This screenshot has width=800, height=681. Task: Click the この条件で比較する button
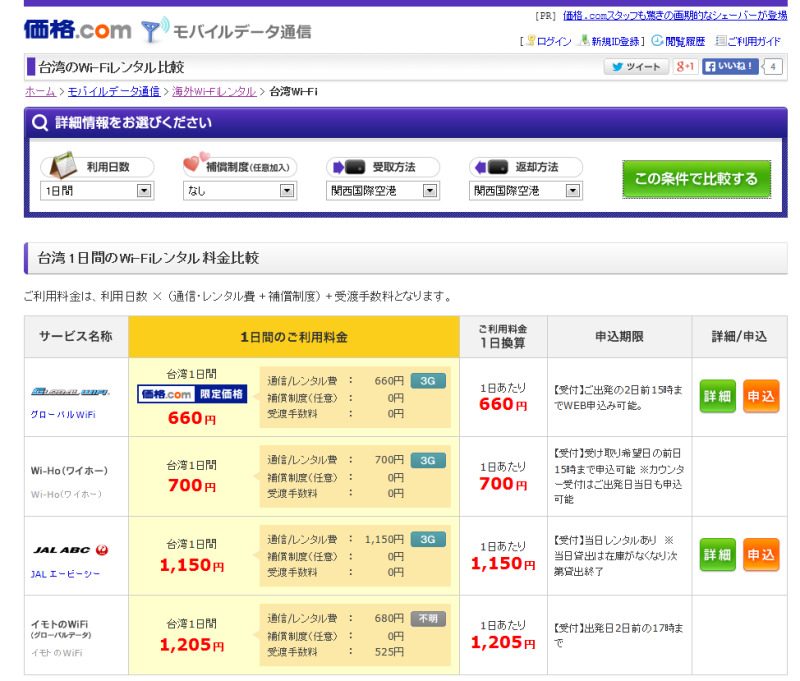696,180
